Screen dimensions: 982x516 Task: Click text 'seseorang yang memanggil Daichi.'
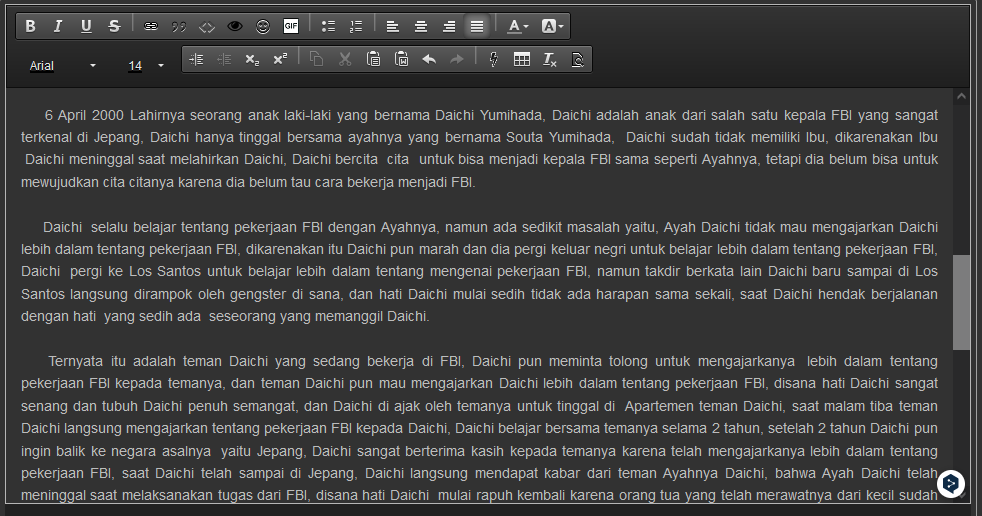pos(319,317)
